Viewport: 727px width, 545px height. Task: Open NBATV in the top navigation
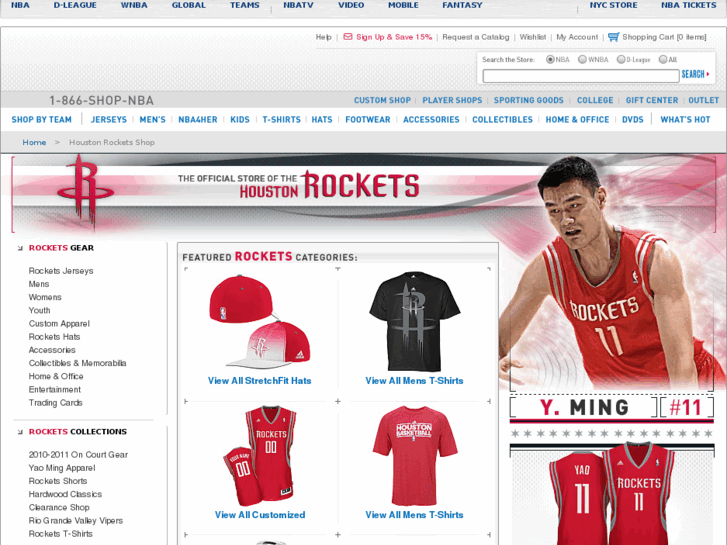[x=299, y=5]
